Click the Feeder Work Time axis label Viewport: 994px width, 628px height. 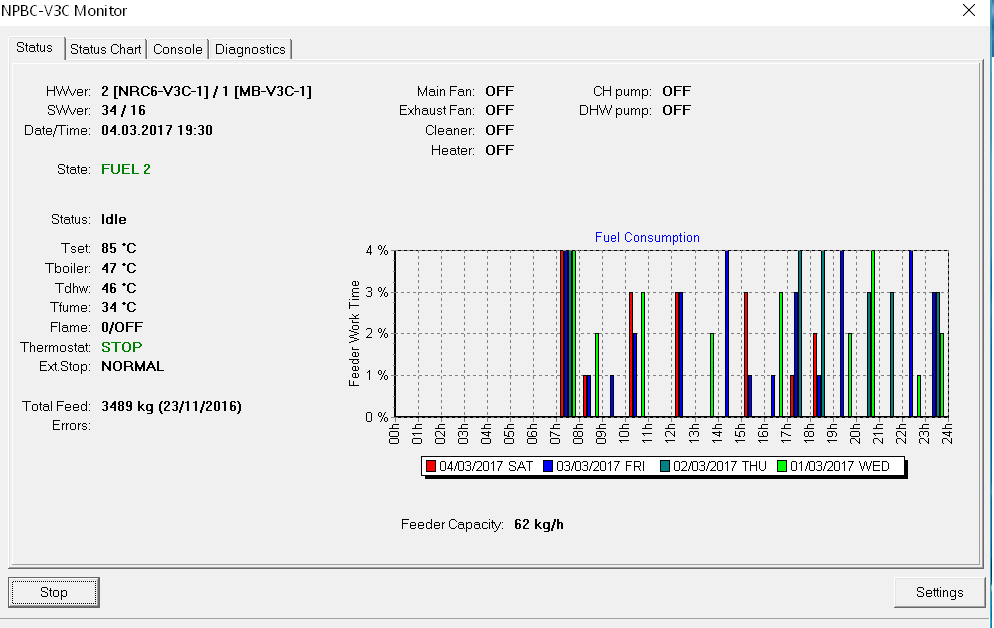click(x=355, y=334)
